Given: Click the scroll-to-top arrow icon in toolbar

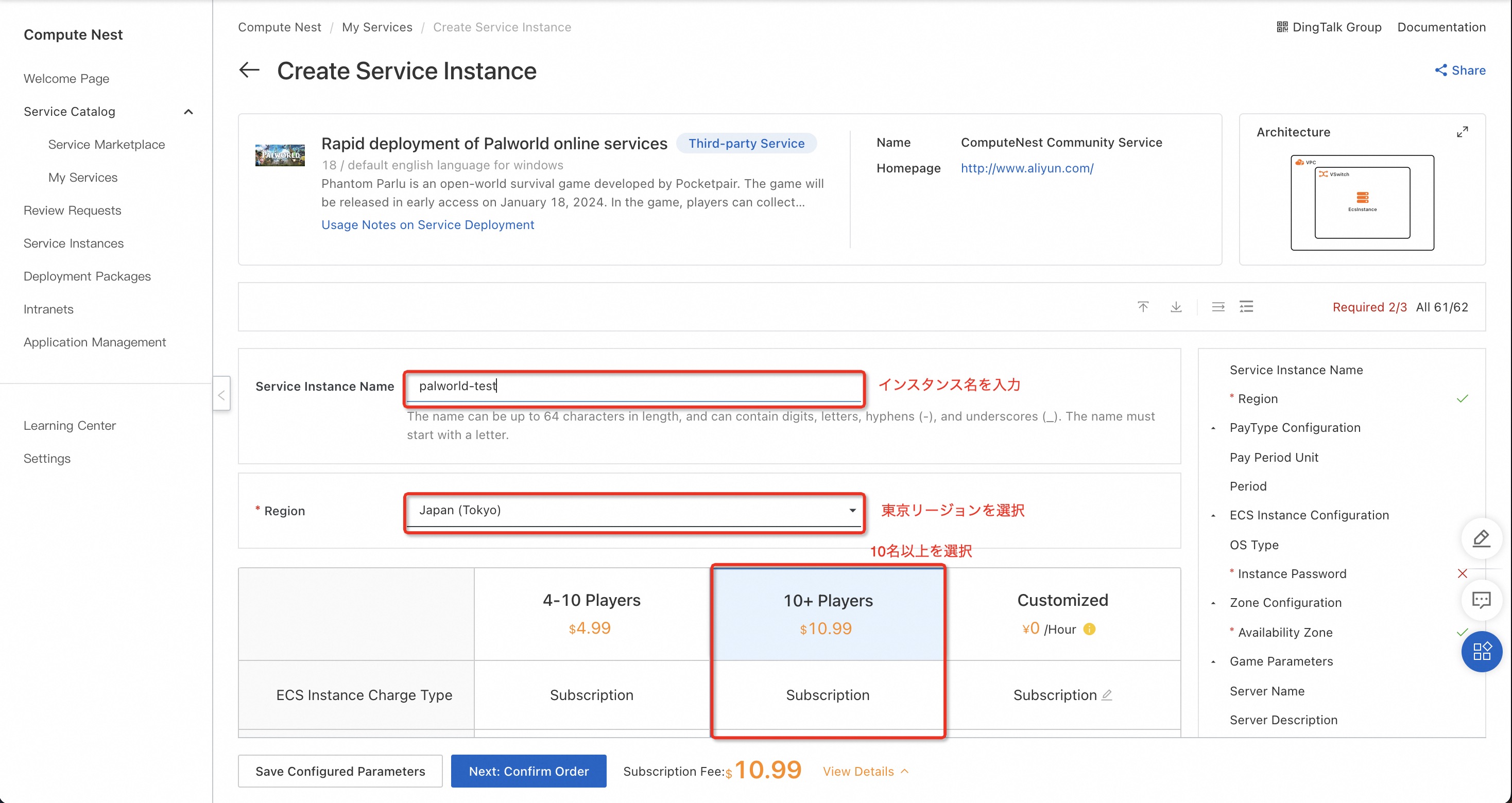Looking at the screenshot, I should click(x=1143, y=307).
